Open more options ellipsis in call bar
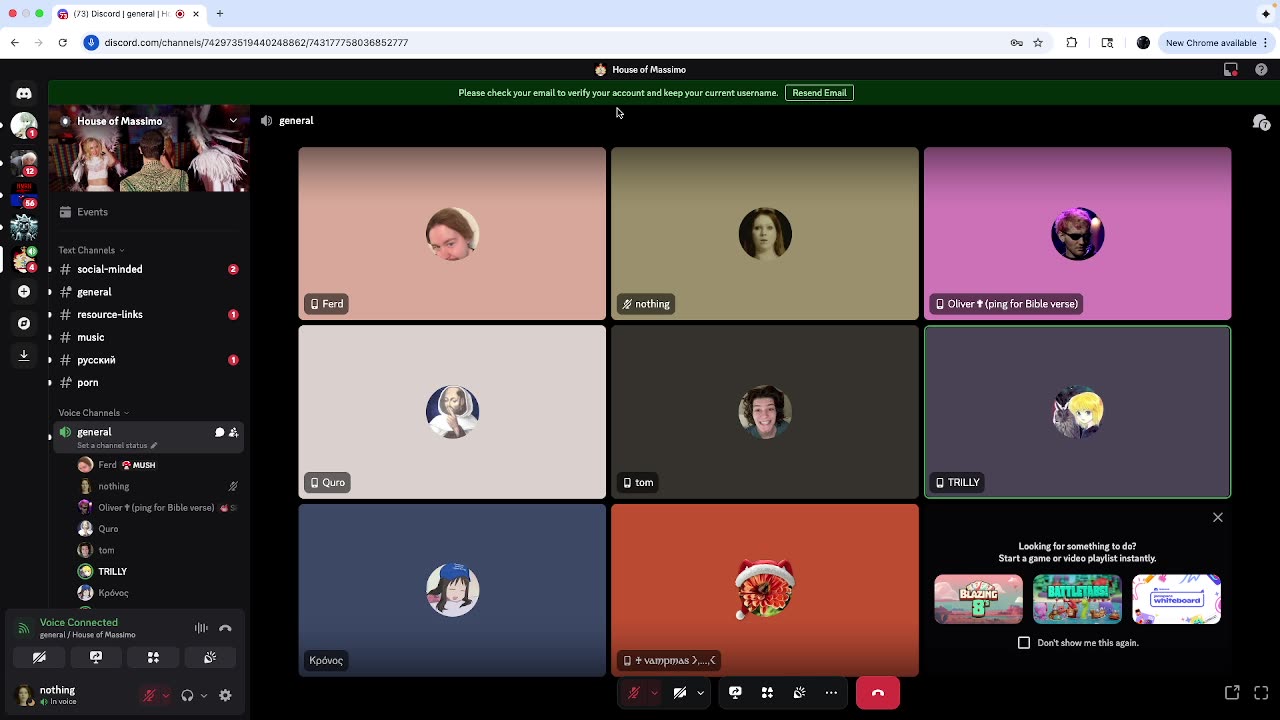The image size is (1280, 720). click(x=831, y=692)
